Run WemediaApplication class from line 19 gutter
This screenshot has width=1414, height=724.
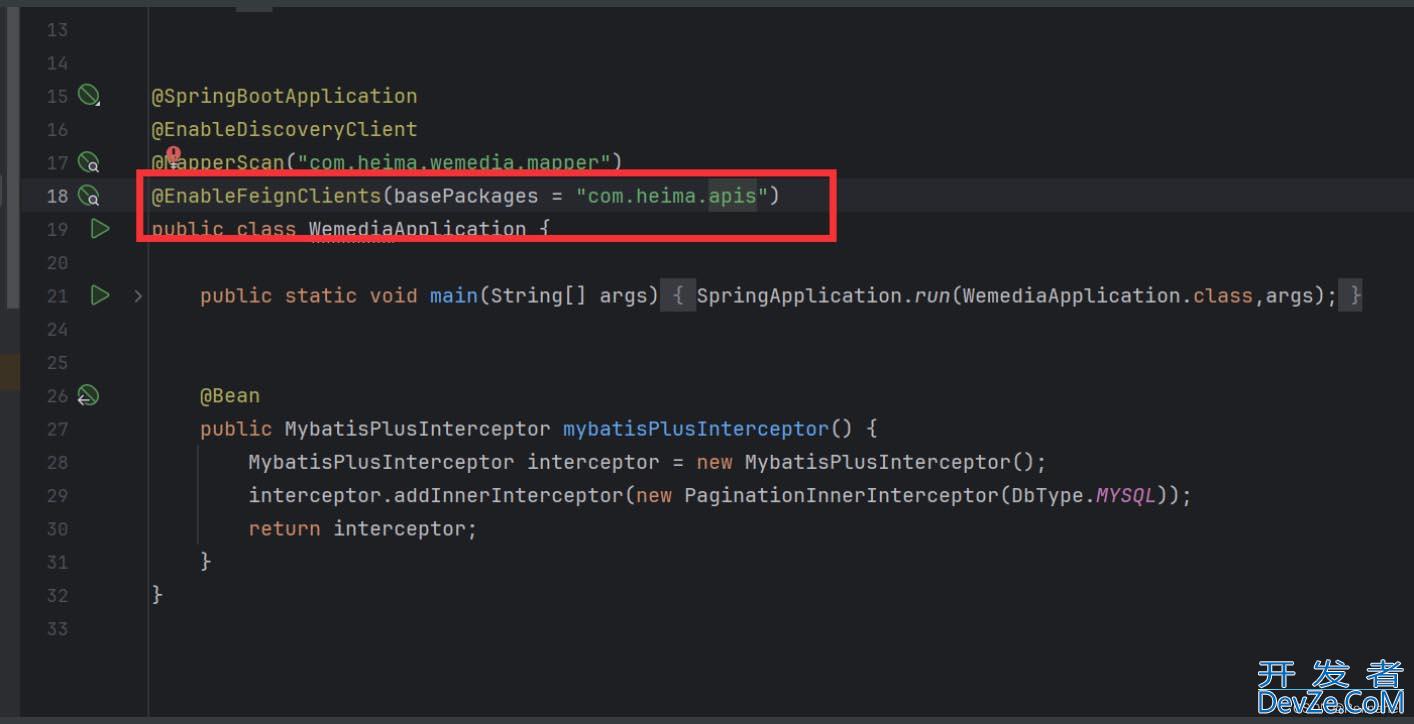click(x=99, y=229)
